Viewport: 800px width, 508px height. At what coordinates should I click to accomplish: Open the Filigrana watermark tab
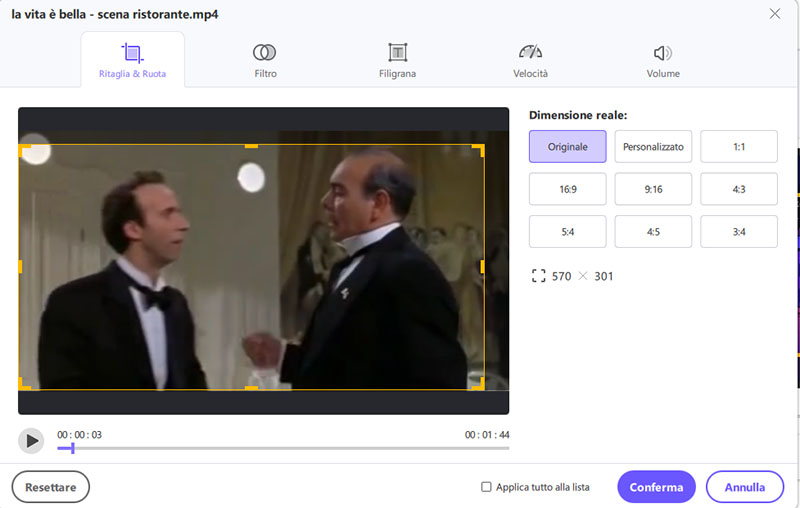pyautogui.click(x=397, y=61)
